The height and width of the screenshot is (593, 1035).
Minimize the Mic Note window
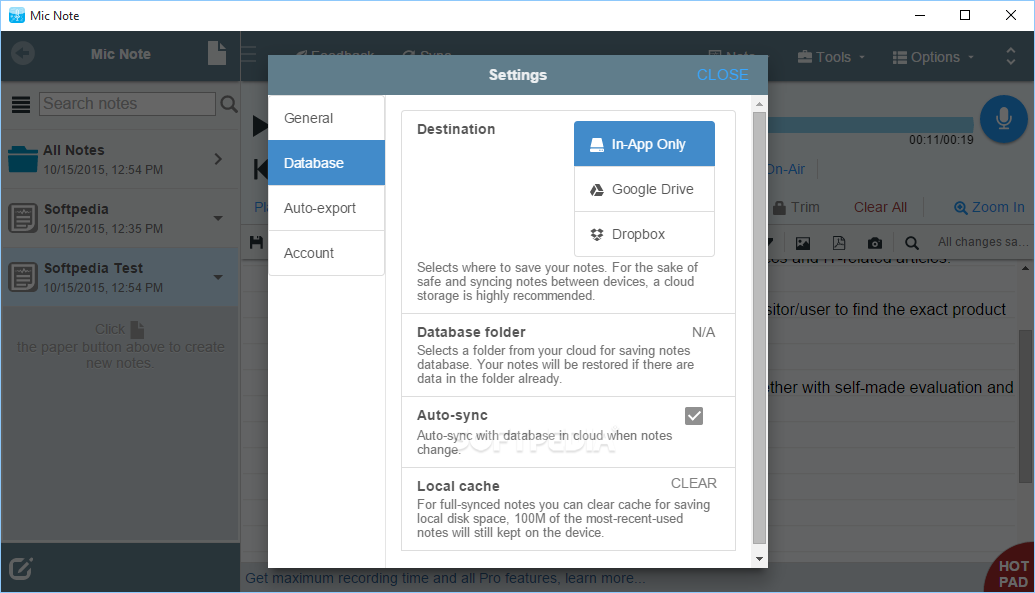point(920,15)
